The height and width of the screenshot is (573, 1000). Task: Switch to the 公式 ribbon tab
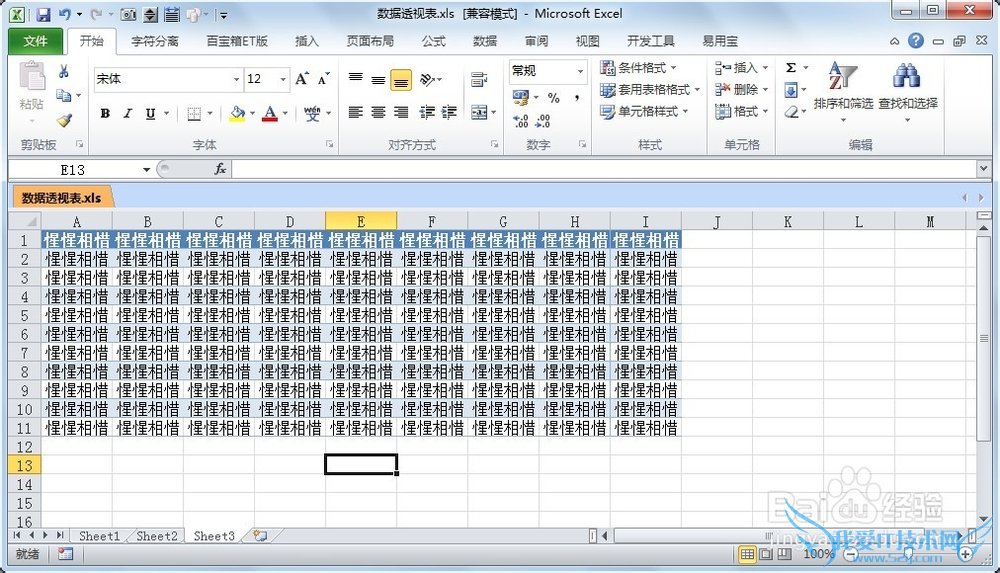(434, 41)
